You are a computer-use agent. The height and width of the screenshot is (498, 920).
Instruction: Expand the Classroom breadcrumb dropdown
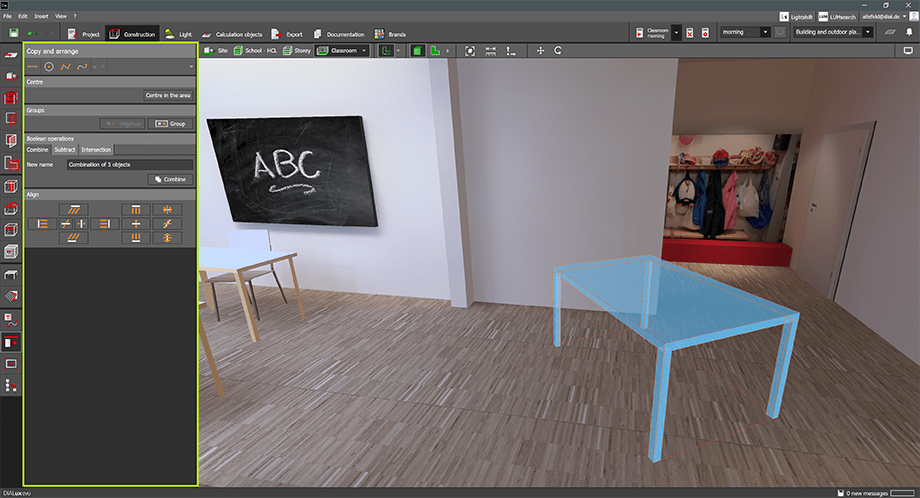(363, 50)
